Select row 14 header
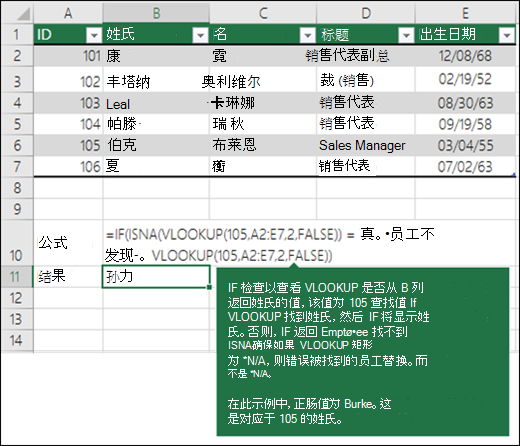This screenshot has height=446, width=520. pos(17,340)
